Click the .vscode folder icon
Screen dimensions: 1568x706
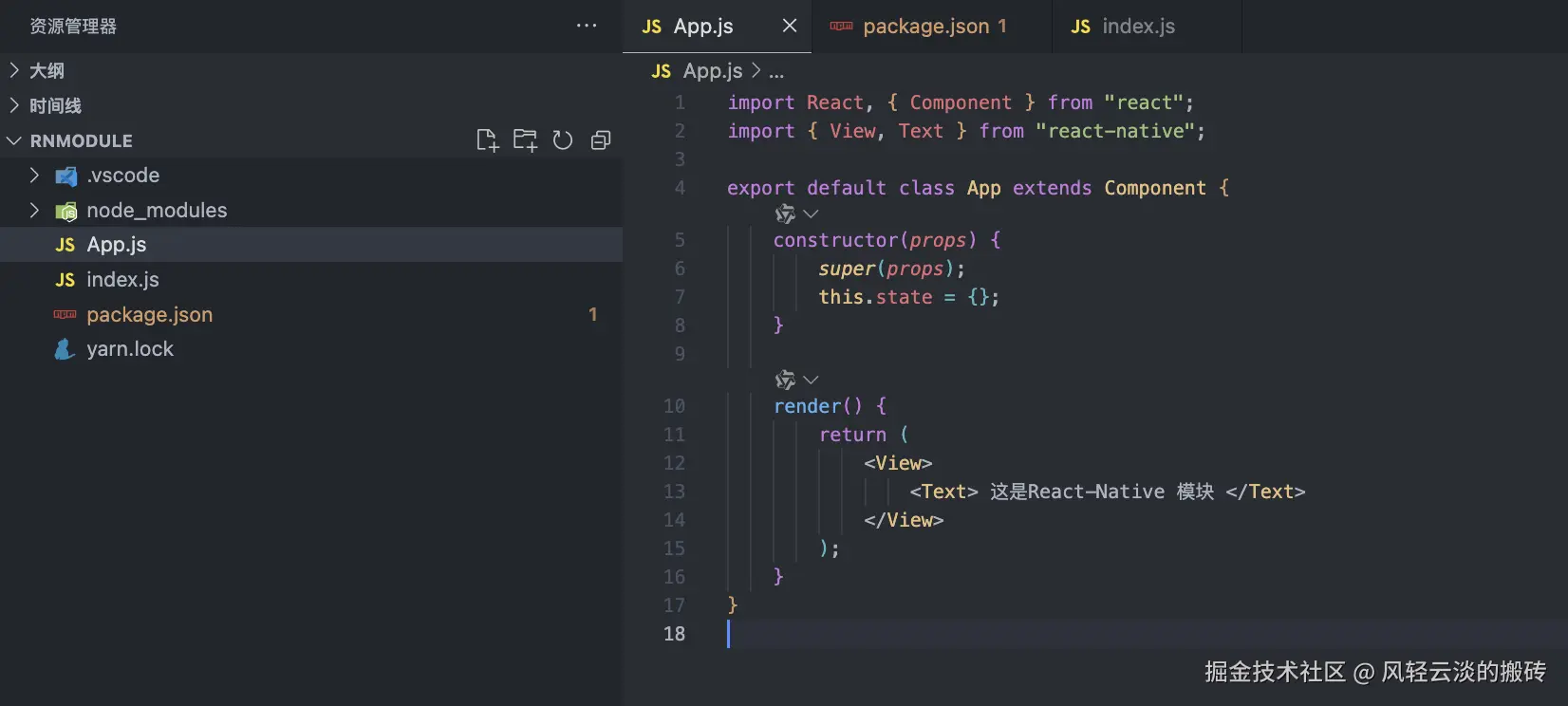65,176
